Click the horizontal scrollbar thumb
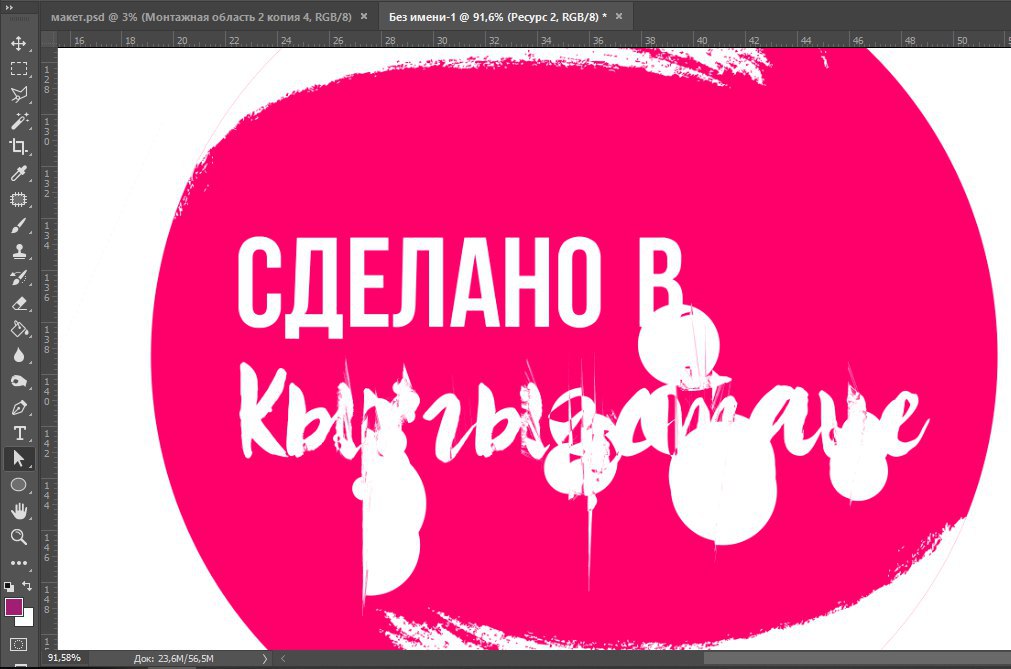The height and width of the screenshot is (669, 1011). pos(857,659)
